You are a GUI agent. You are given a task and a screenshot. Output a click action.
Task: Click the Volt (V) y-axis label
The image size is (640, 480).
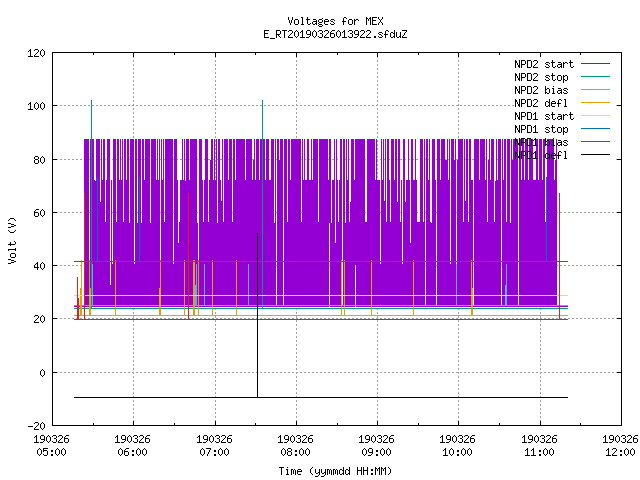click(12, 240)
